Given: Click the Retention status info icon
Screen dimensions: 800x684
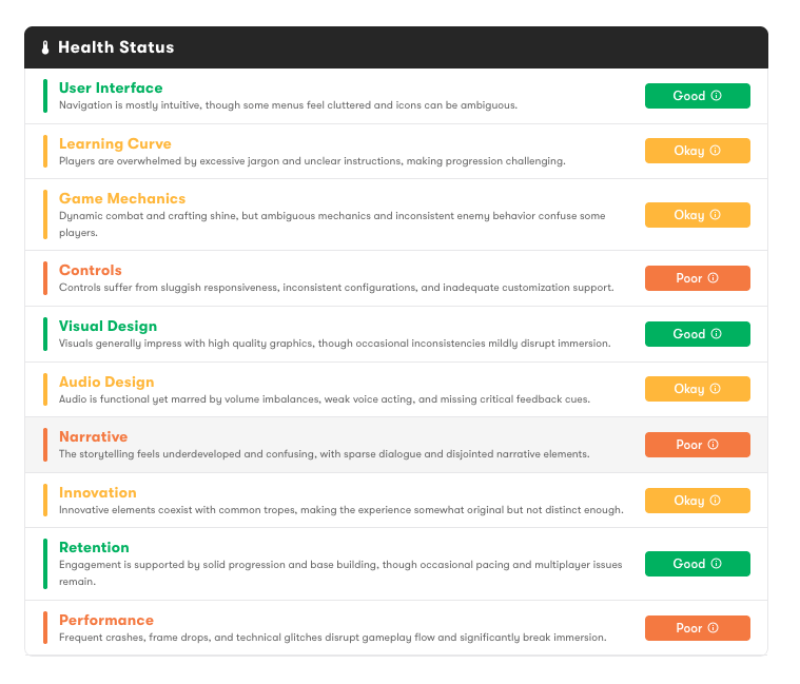Looking at the screenshot, I should [716, 563].
